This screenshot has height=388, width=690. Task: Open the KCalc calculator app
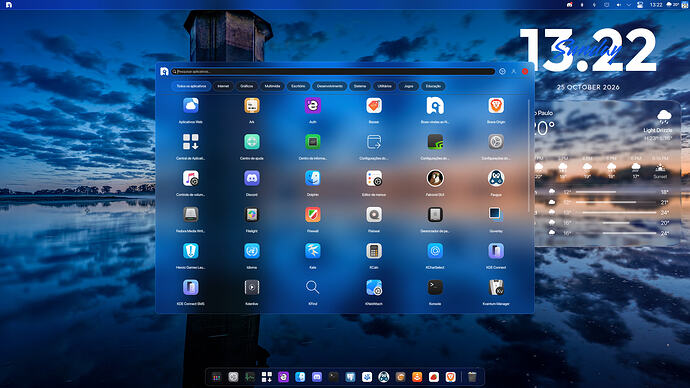tap(374, 251)
